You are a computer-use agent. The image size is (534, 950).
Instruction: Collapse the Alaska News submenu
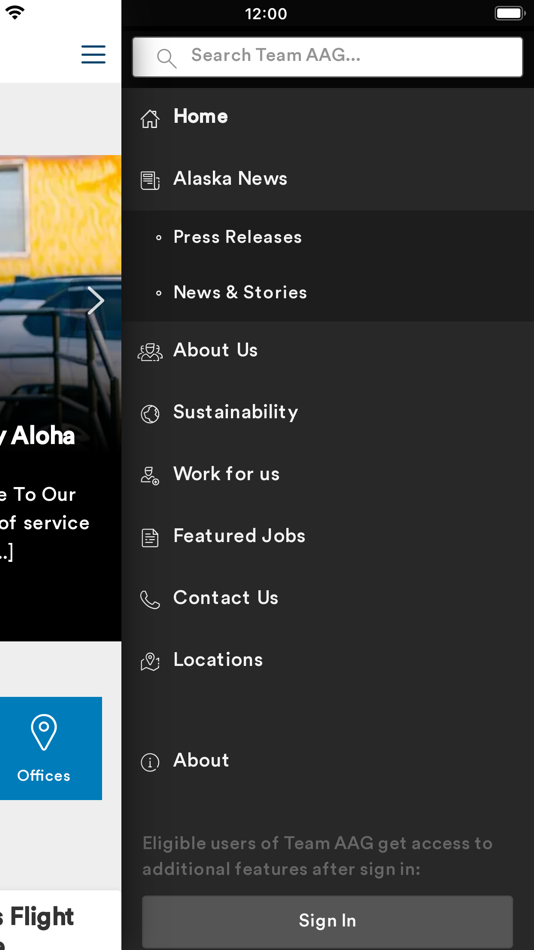327,179
